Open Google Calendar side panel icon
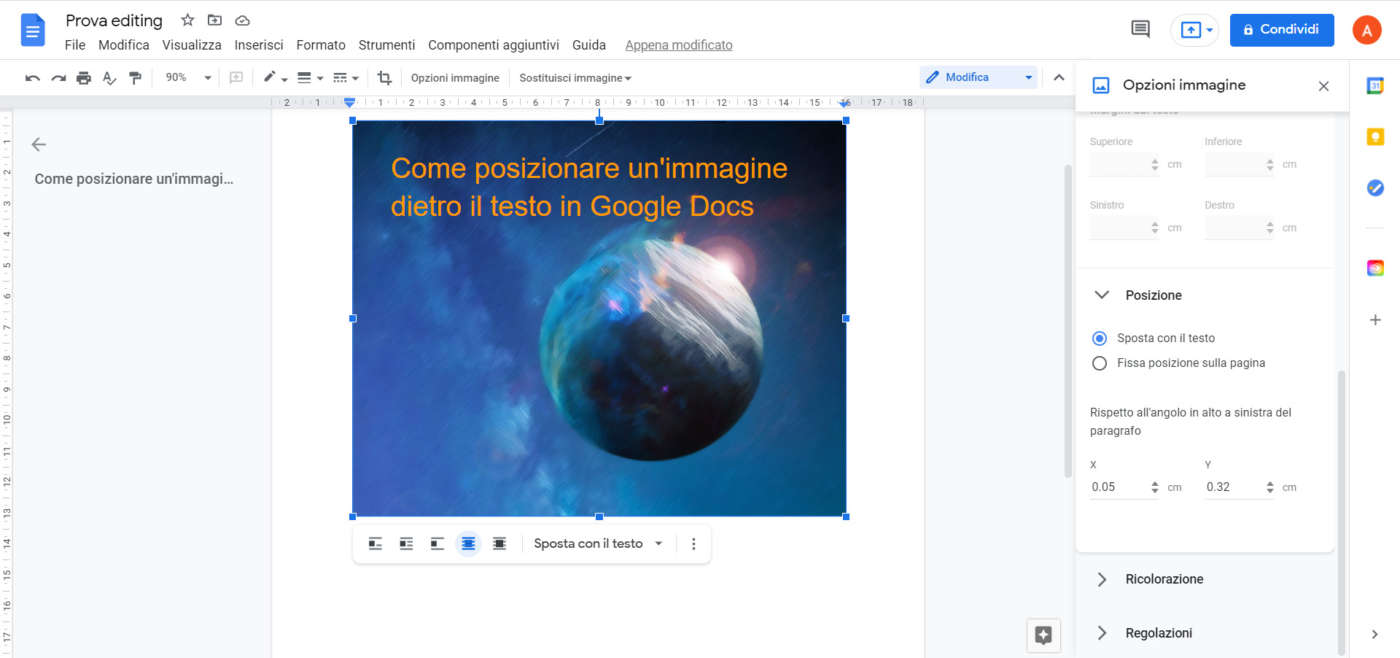 click(x=1375, y=86)
